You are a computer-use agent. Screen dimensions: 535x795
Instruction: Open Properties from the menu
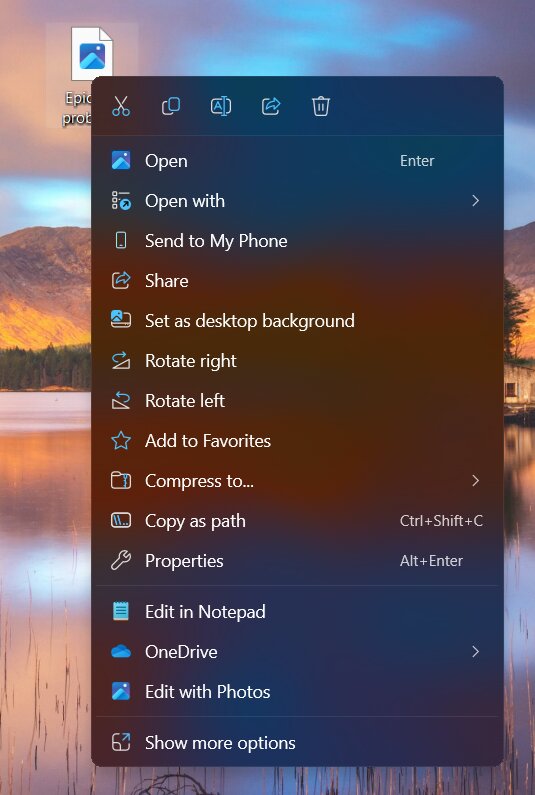[x=297, y=561]
